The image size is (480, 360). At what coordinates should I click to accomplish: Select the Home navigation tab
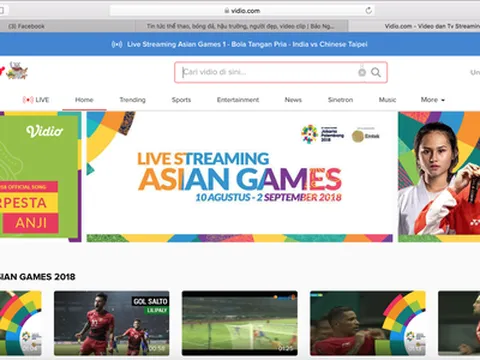coord(84,100)
